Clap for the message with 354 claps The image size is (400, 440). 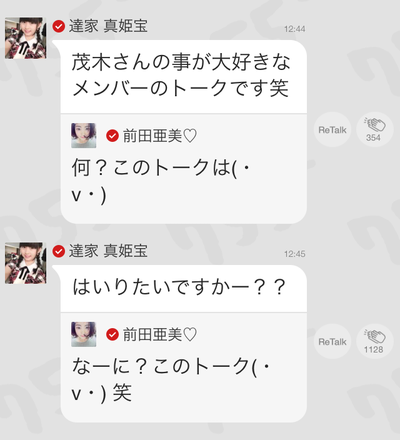(x=374, y=130)
